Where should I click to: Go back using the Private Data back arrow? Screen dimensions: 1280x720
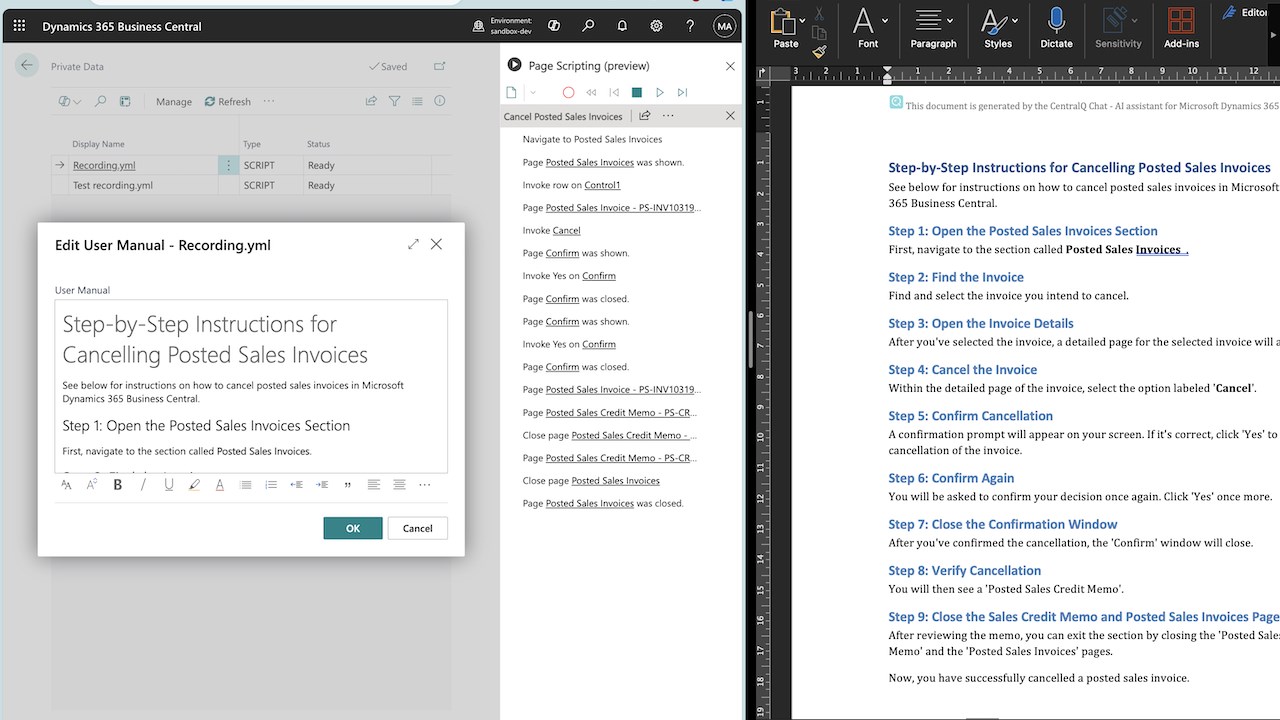[27, 66]
